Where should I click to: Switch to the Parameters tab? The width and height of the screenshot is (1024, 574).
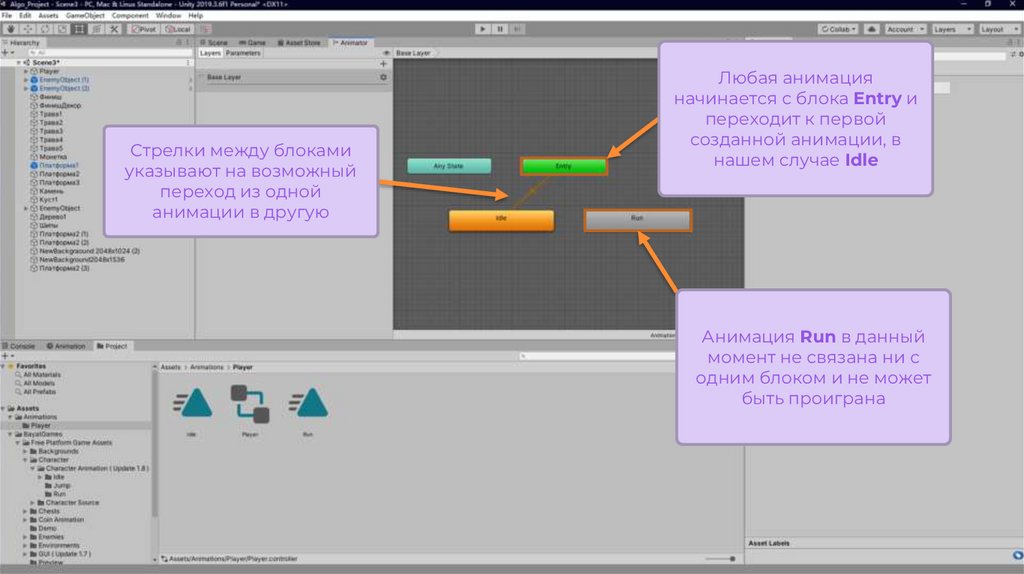243,53
